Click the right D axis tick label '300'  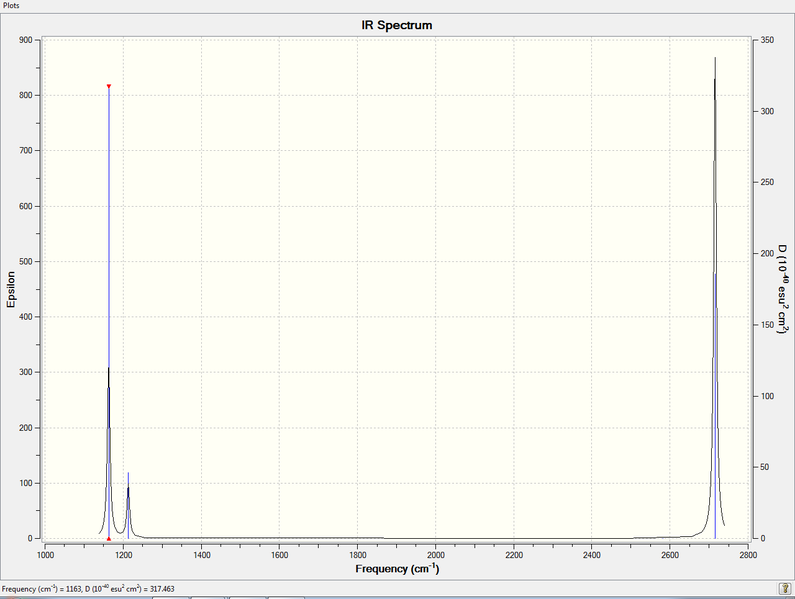coord(767,111)
